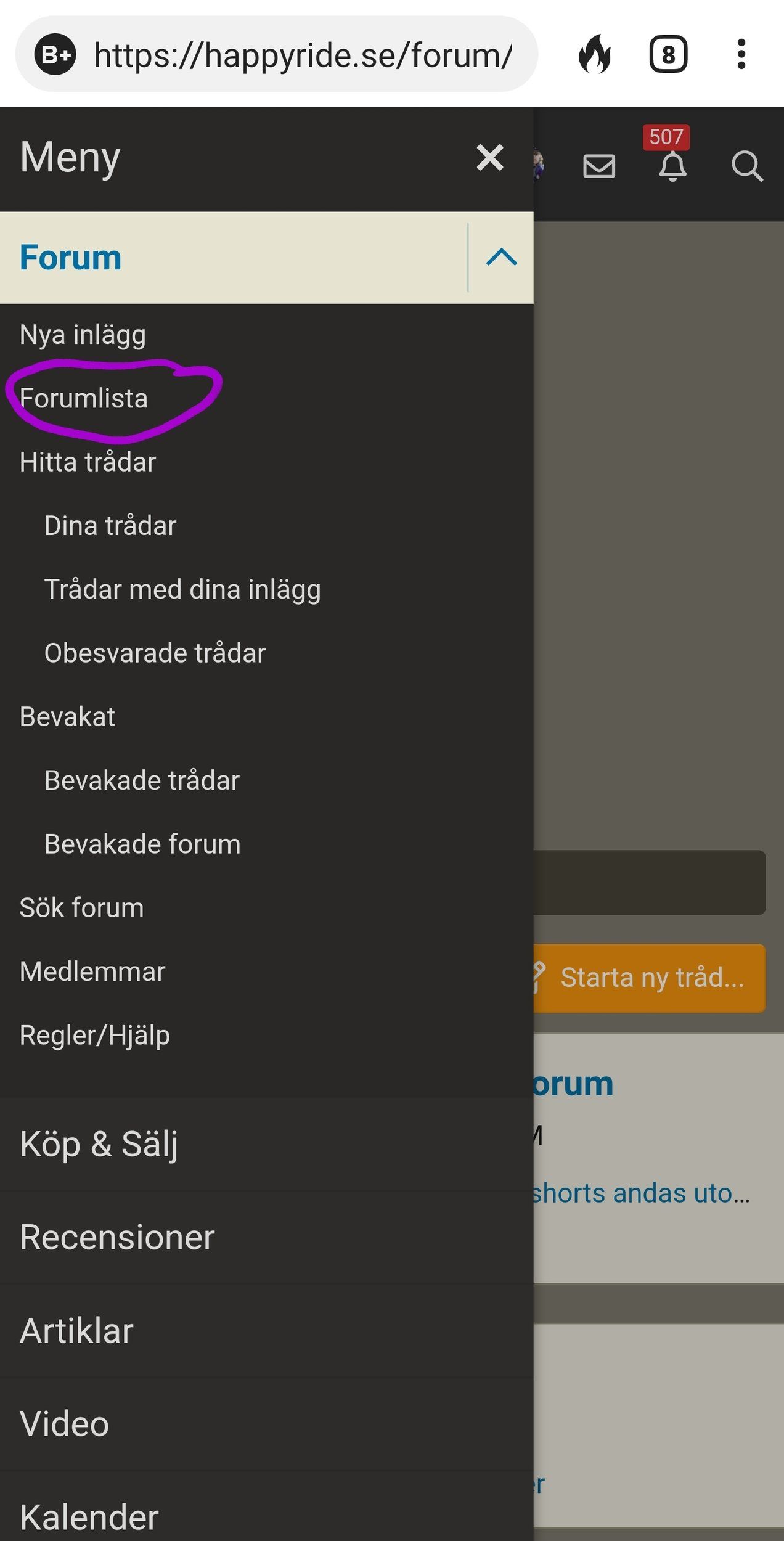784x1541 pixels.
Task: Focus the browser URL address field
Action: point(302,55)
